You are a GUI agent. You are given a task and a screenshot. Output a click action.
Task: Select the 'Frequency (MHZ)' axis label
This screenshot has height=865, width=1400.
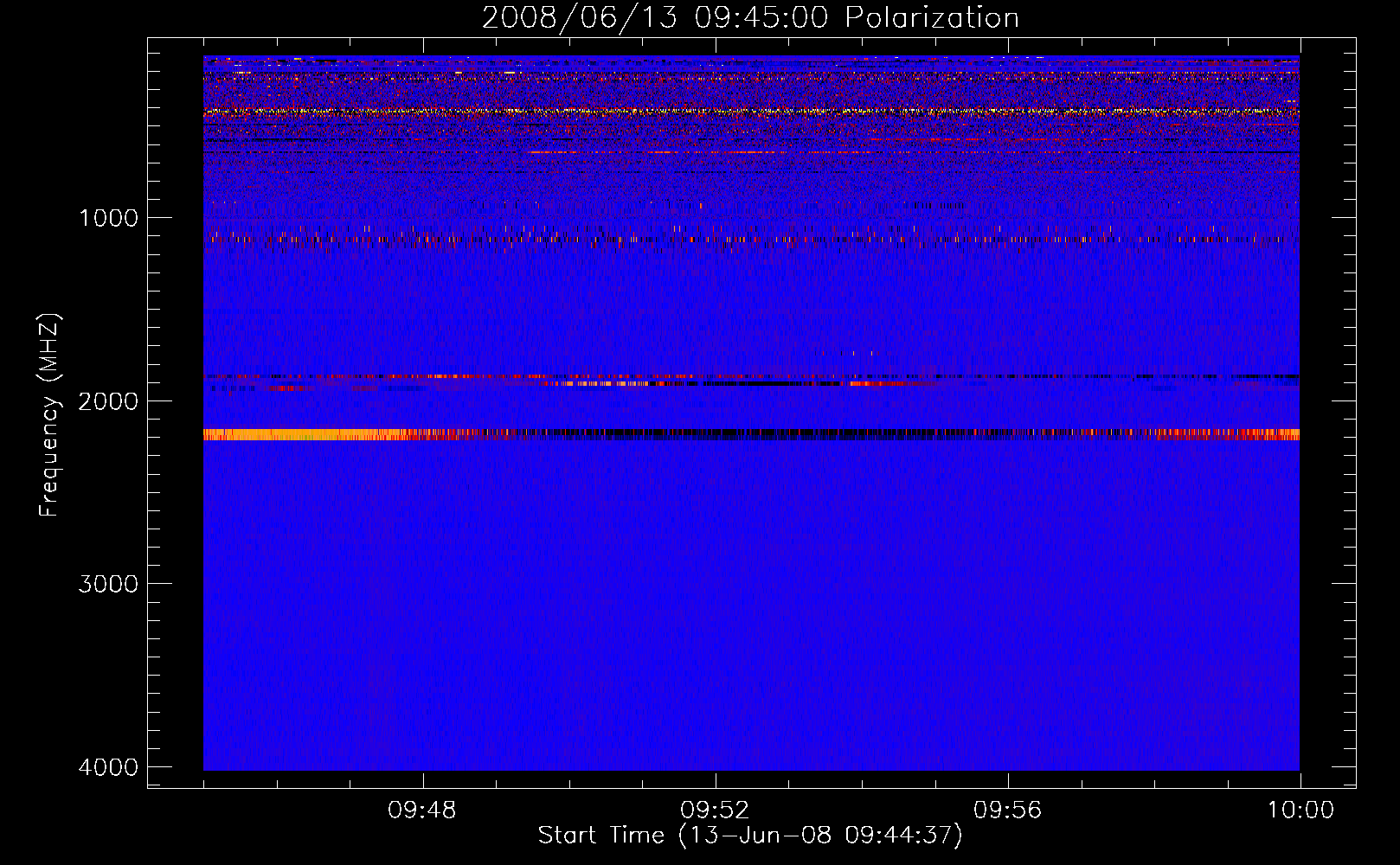(x=50, y=415)
